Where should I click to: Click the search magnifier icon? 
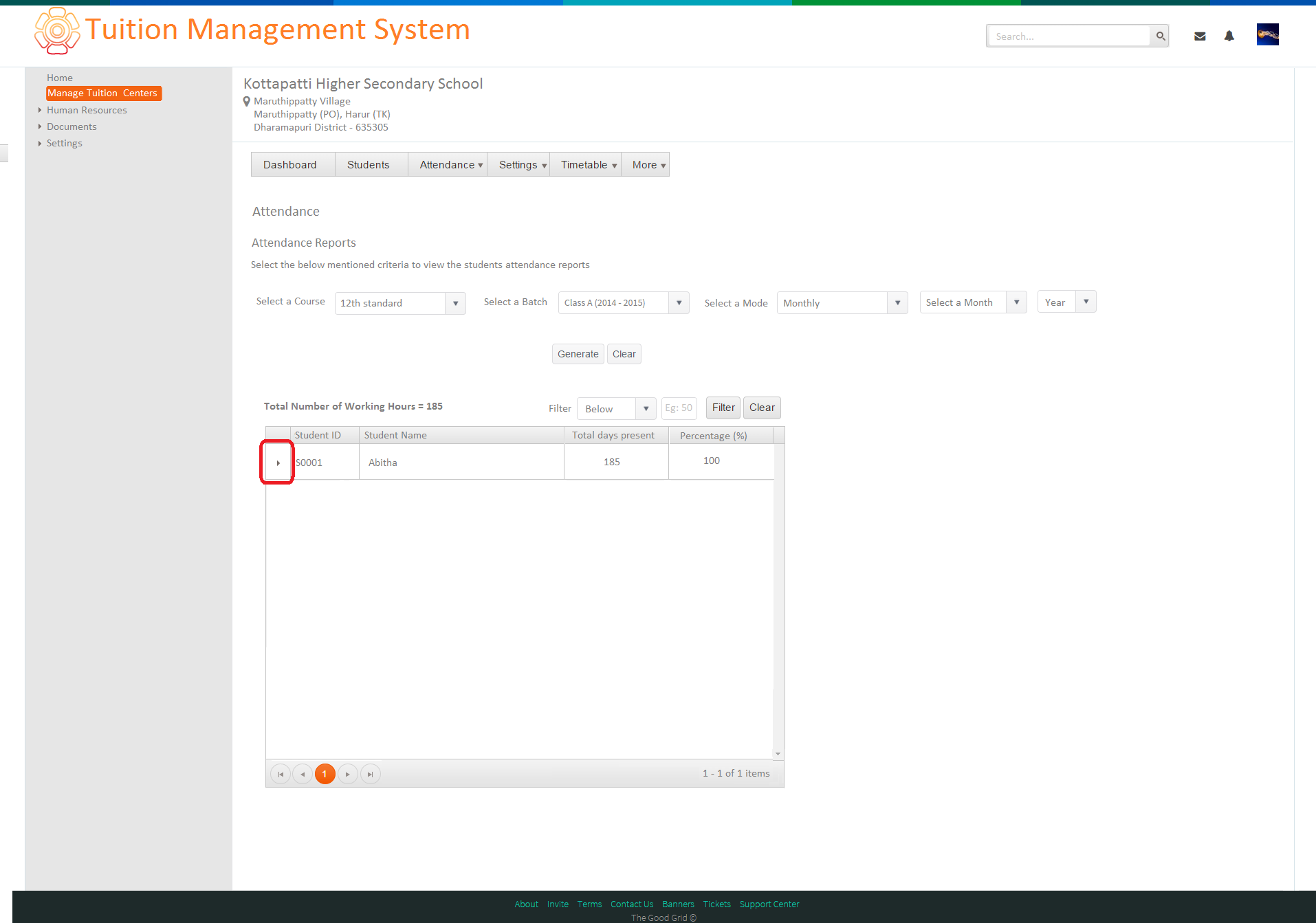pos(1160,36)
